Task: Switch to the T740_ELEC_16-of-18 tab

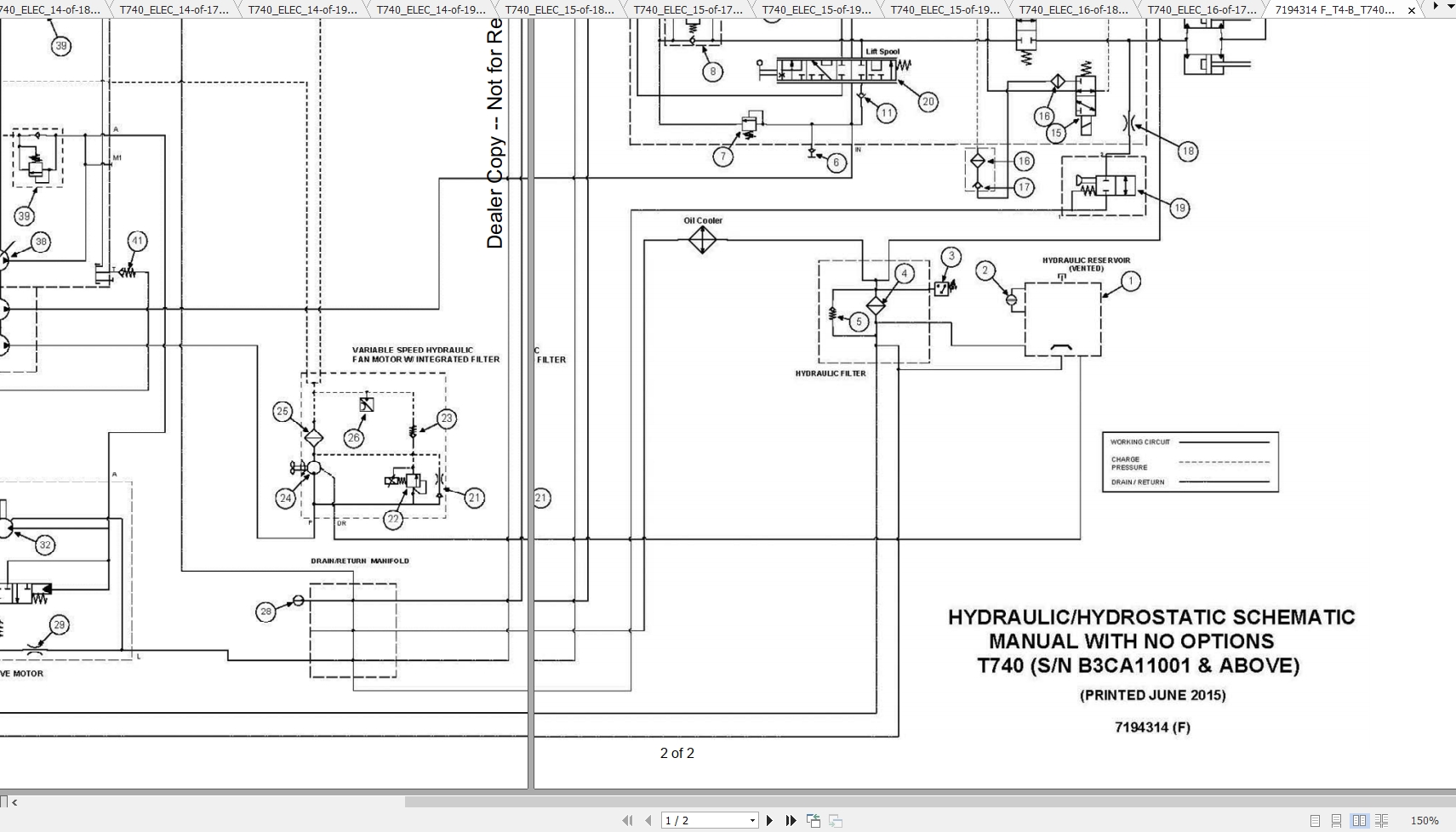Action: pyautogui.click(x=1072, y=10)
